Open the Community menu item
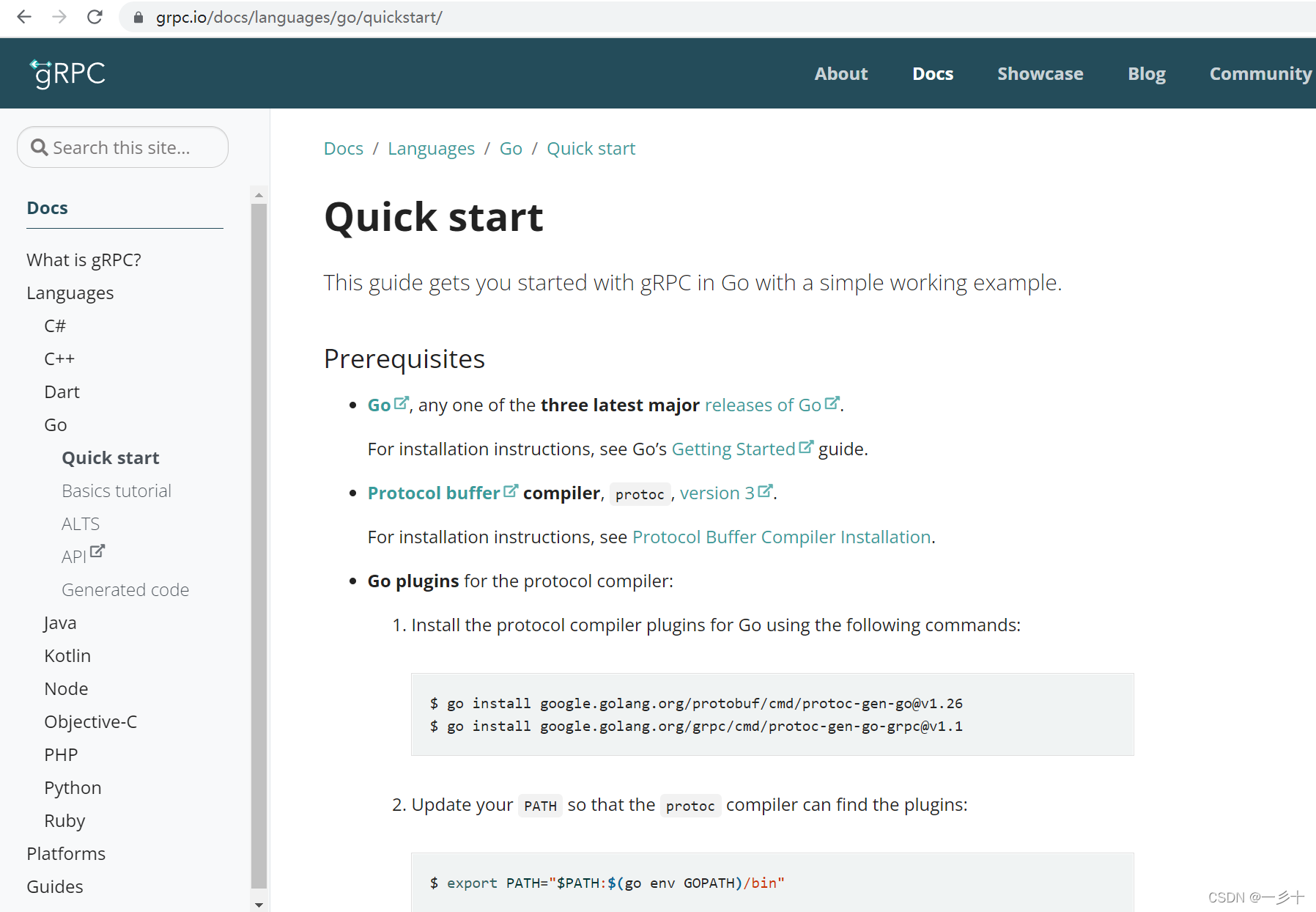 [1260, 73]
